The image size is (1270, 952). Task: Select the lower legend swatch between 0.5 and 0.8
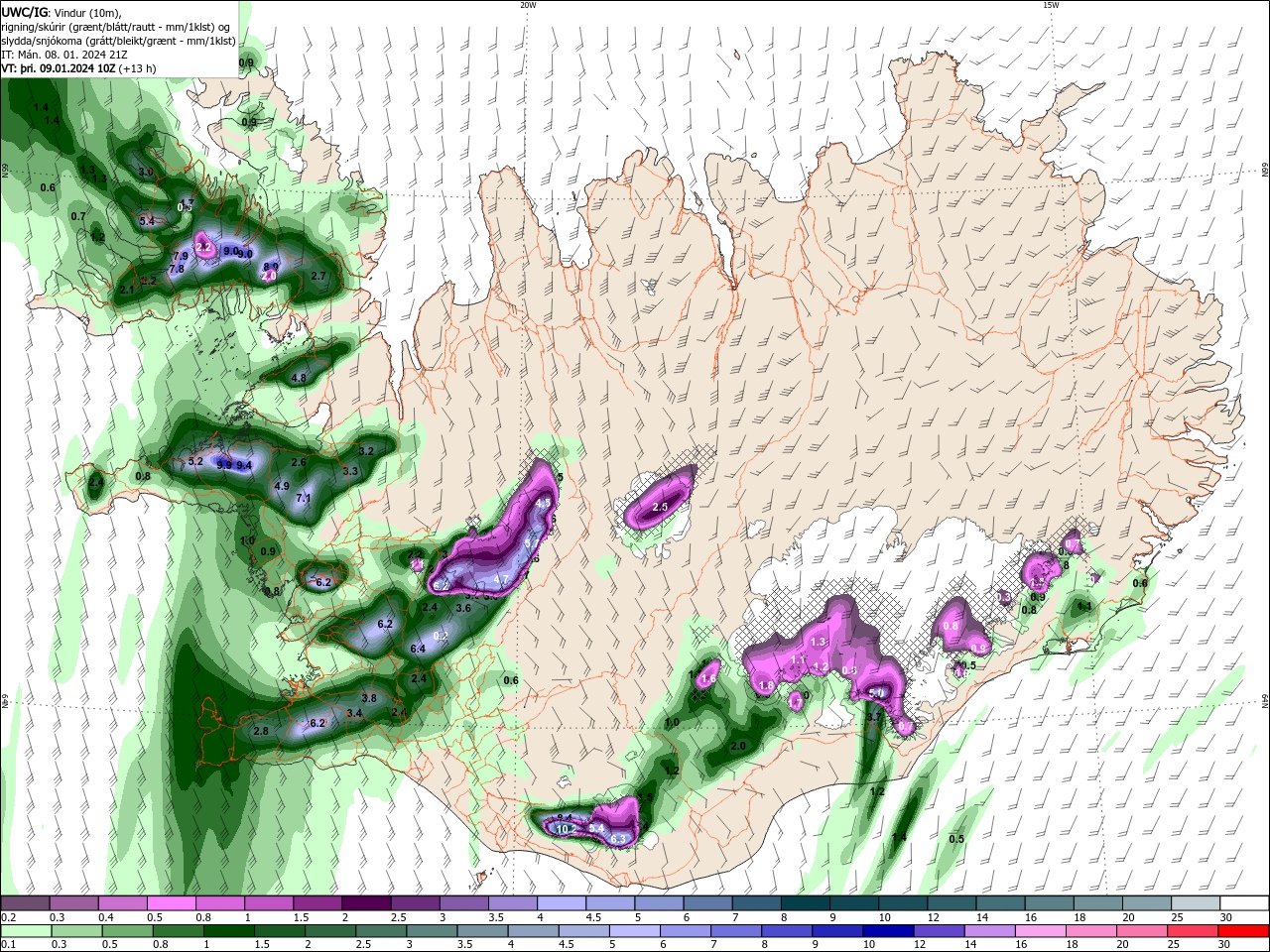pos(127,931)
